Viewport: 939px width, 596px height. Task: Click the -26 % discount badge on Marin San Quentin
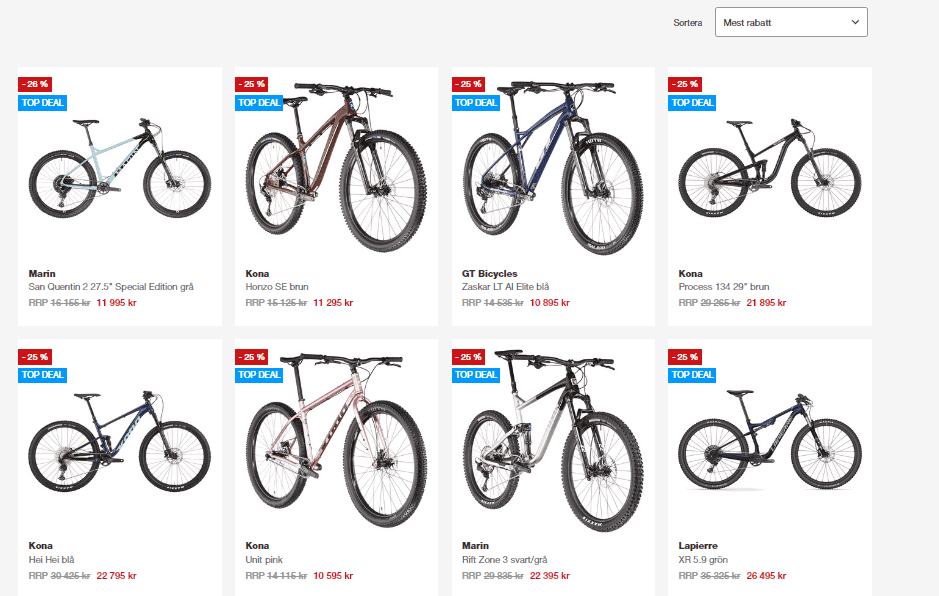click(x=35, y=84)
